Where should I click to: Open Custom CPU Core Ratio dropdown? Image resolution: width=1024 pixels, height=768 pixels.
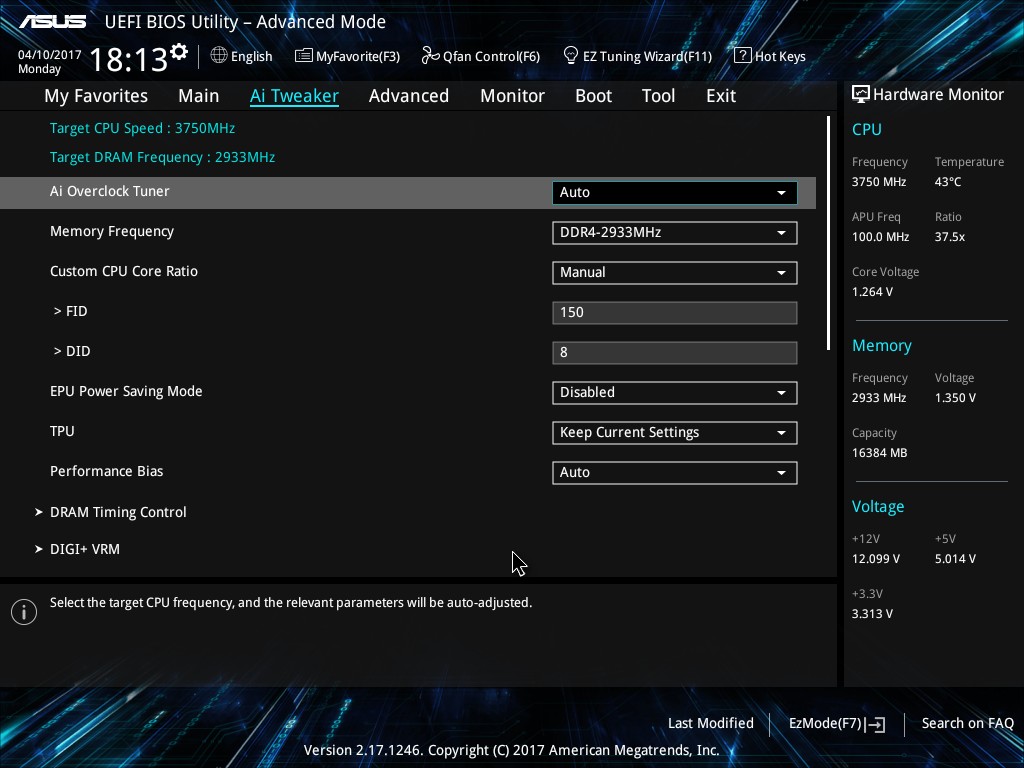pyautogui.click(x=675, y=272)
